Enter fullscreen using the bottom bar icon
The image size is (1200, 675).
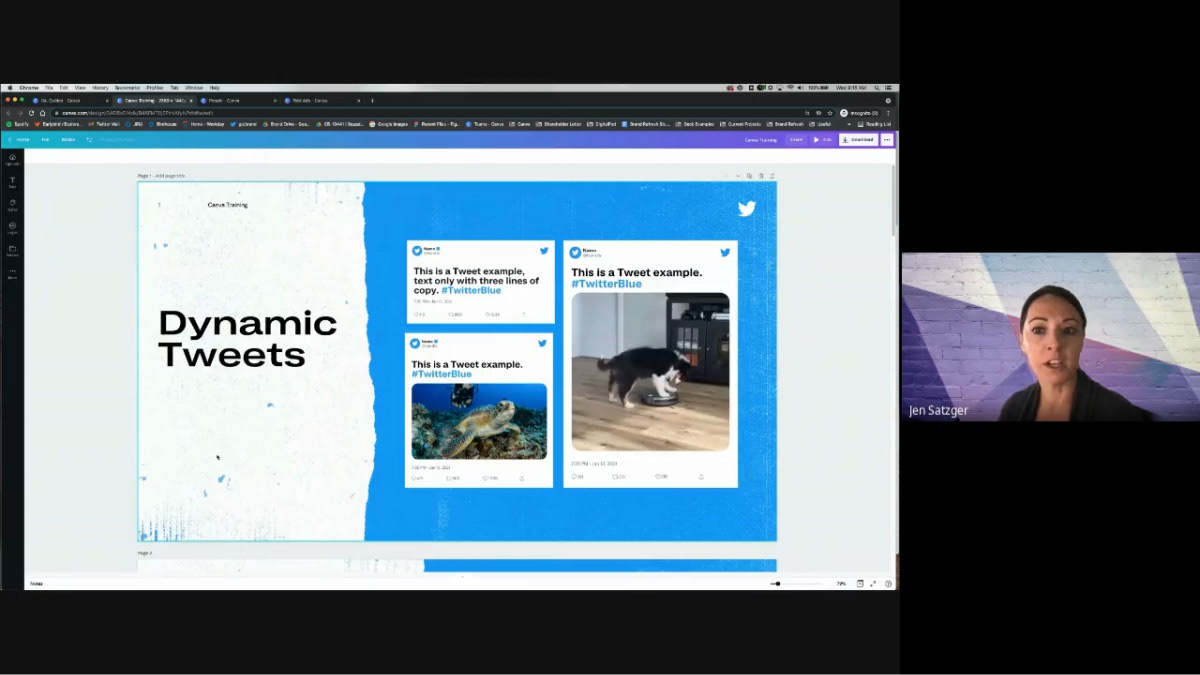tap(873, 583)
